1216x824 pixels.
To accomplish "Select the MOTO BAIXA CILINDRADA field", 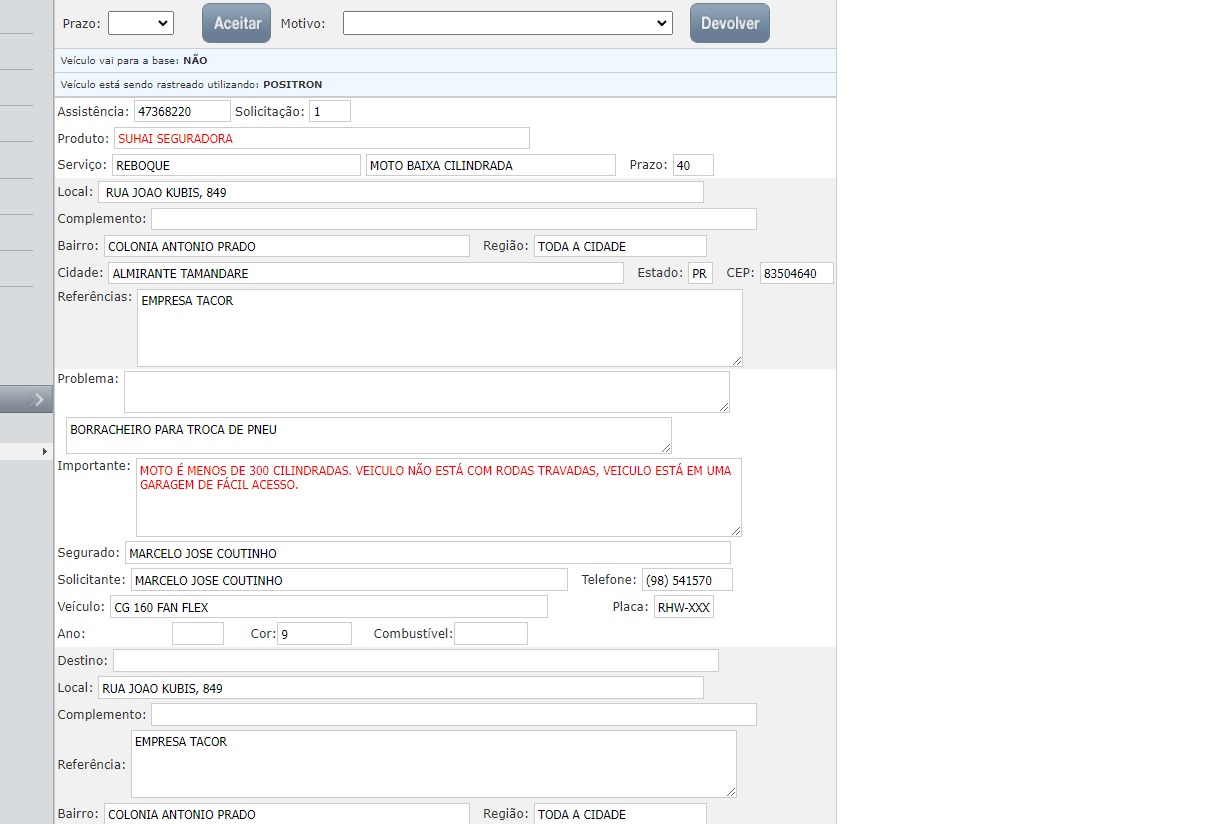I will [490, 165].
